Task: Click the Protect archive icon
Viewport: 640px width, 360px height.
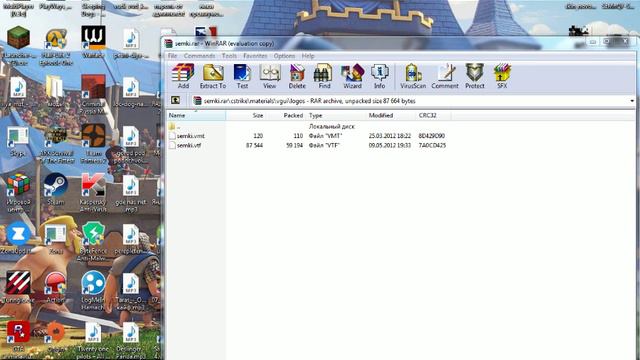Action: pyautogui.click(x=475, y=76)
